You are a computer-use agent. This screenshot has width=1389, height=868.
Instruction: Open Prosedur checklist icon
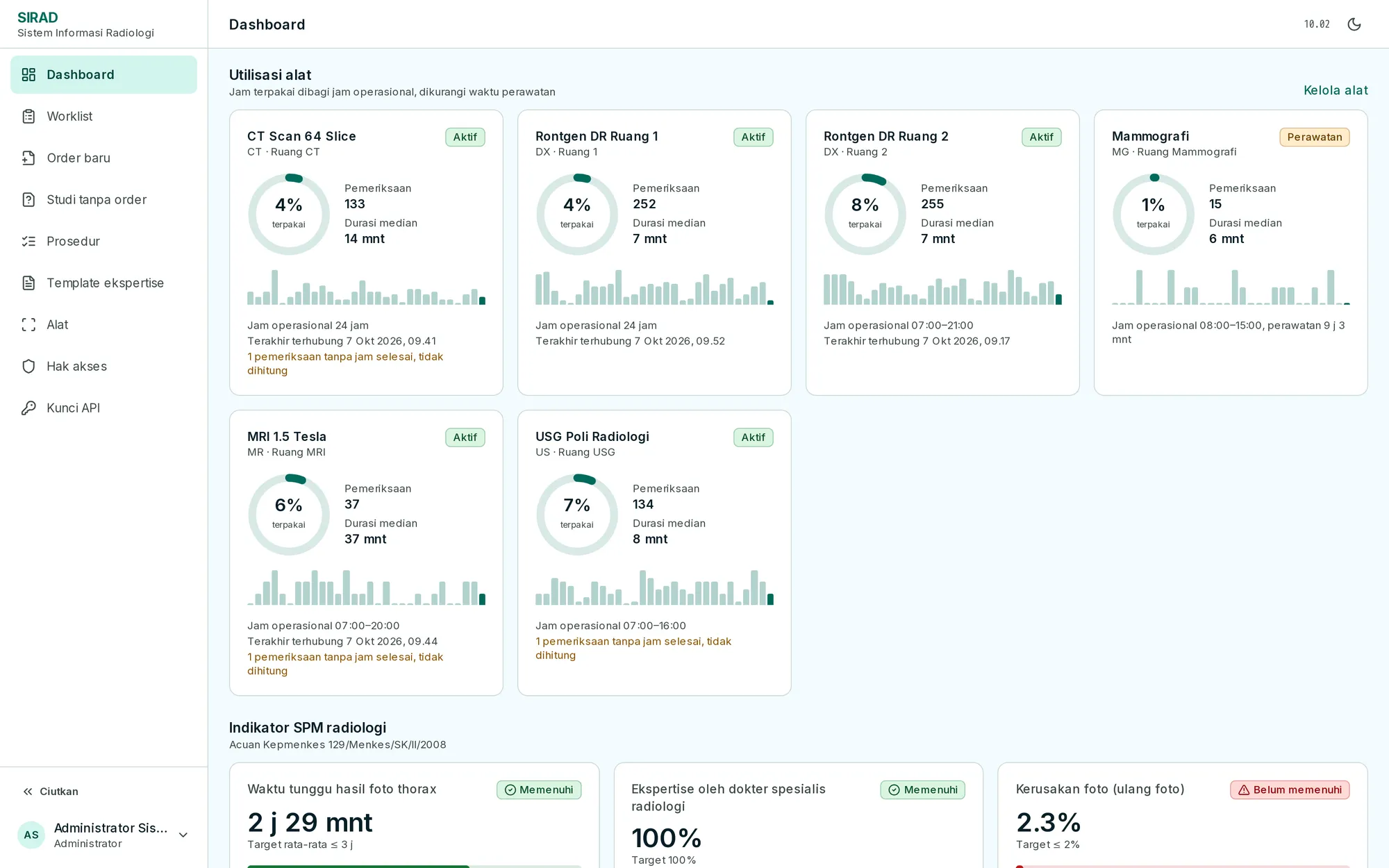tap(28, 241)
